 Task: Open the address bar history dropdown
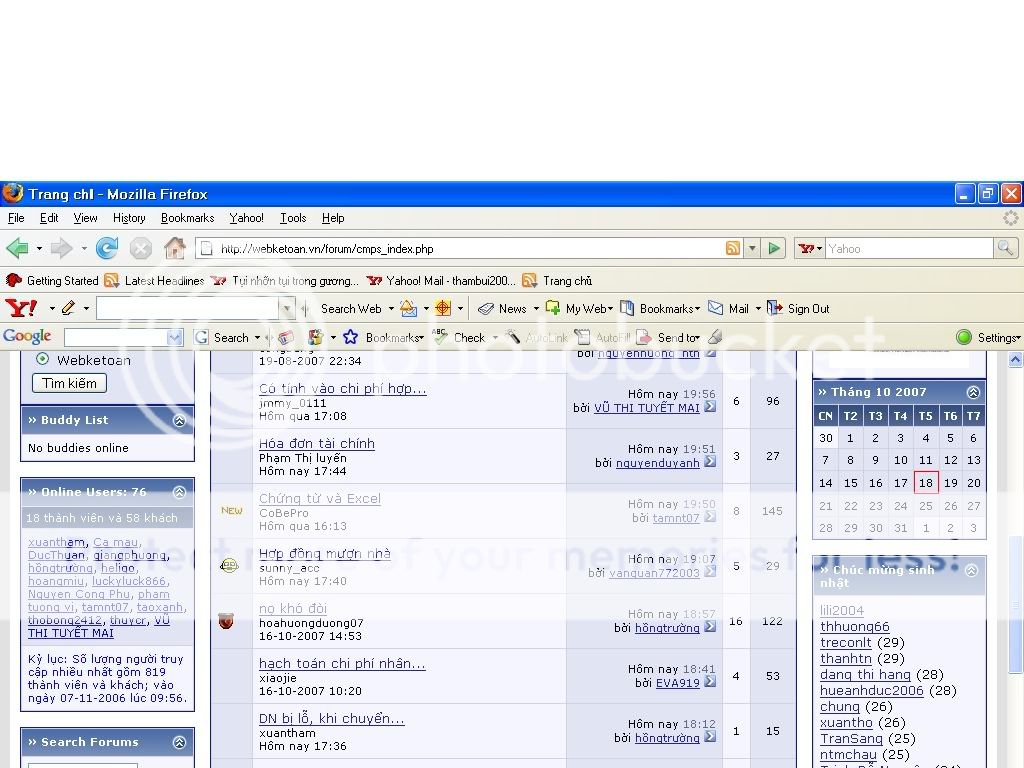752,249
